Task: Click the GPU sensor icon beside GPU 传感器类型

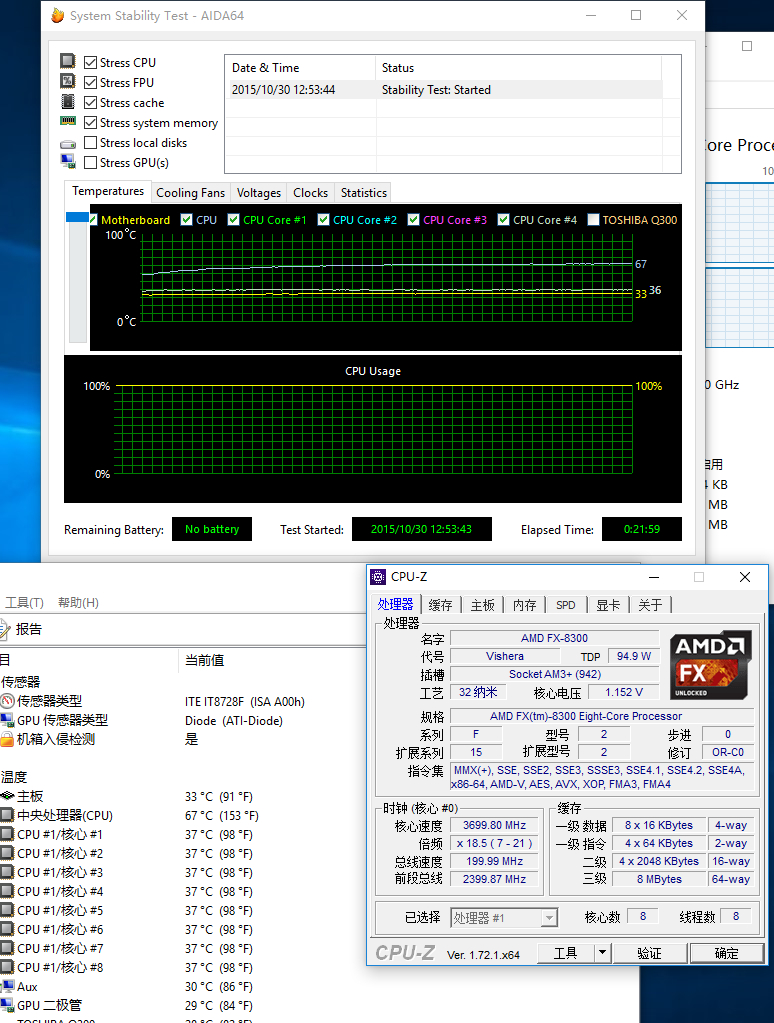Action: pos(7,720)
